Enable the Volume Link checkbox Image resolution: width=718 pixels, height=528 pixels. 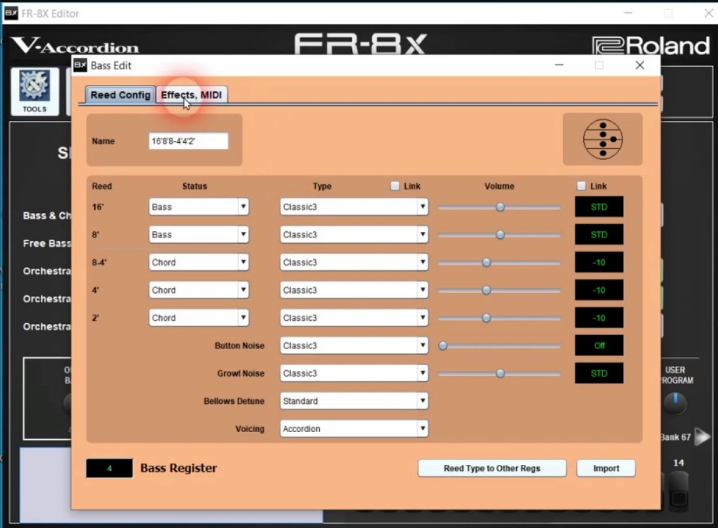(x=582, y=186)
